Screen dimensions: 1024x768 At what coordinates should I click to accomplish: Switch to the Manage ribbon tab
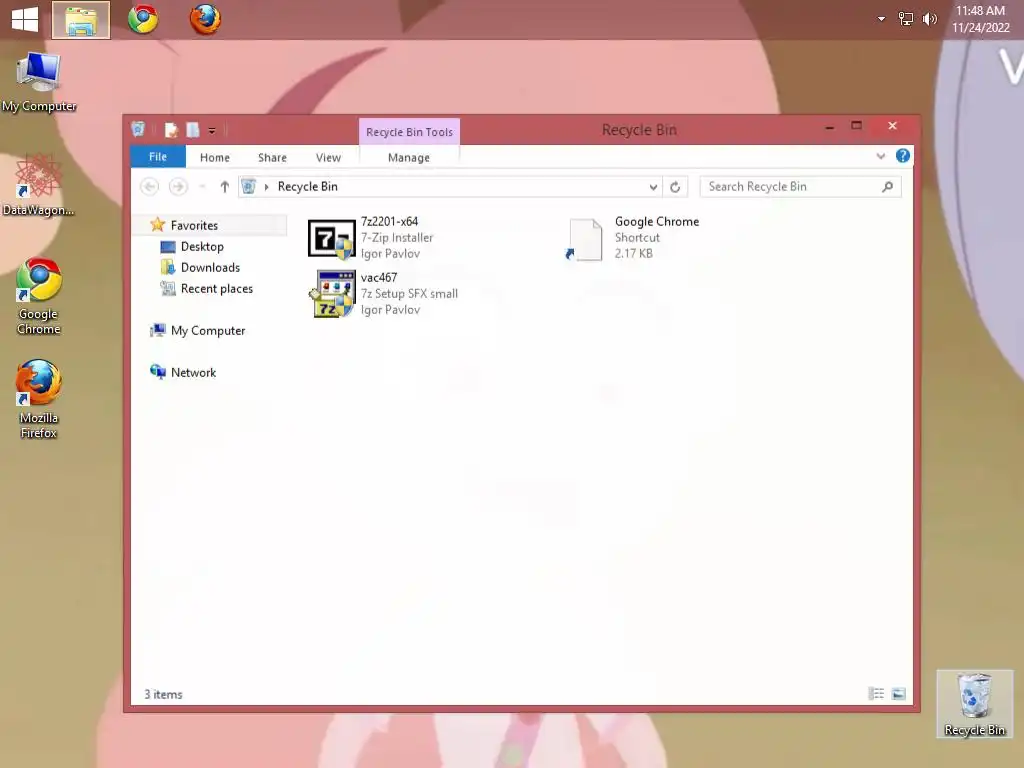pyautogui.click(x=409, y=157)
